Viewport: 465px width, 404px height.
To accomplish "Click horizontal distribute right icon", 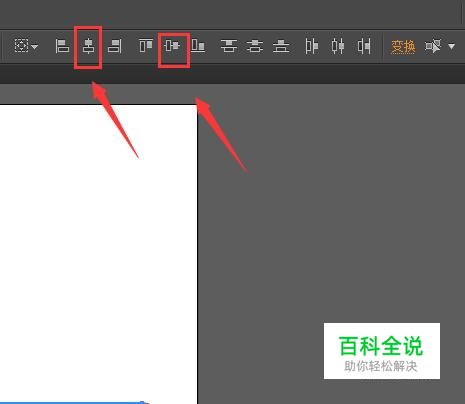I will point(364,46).
